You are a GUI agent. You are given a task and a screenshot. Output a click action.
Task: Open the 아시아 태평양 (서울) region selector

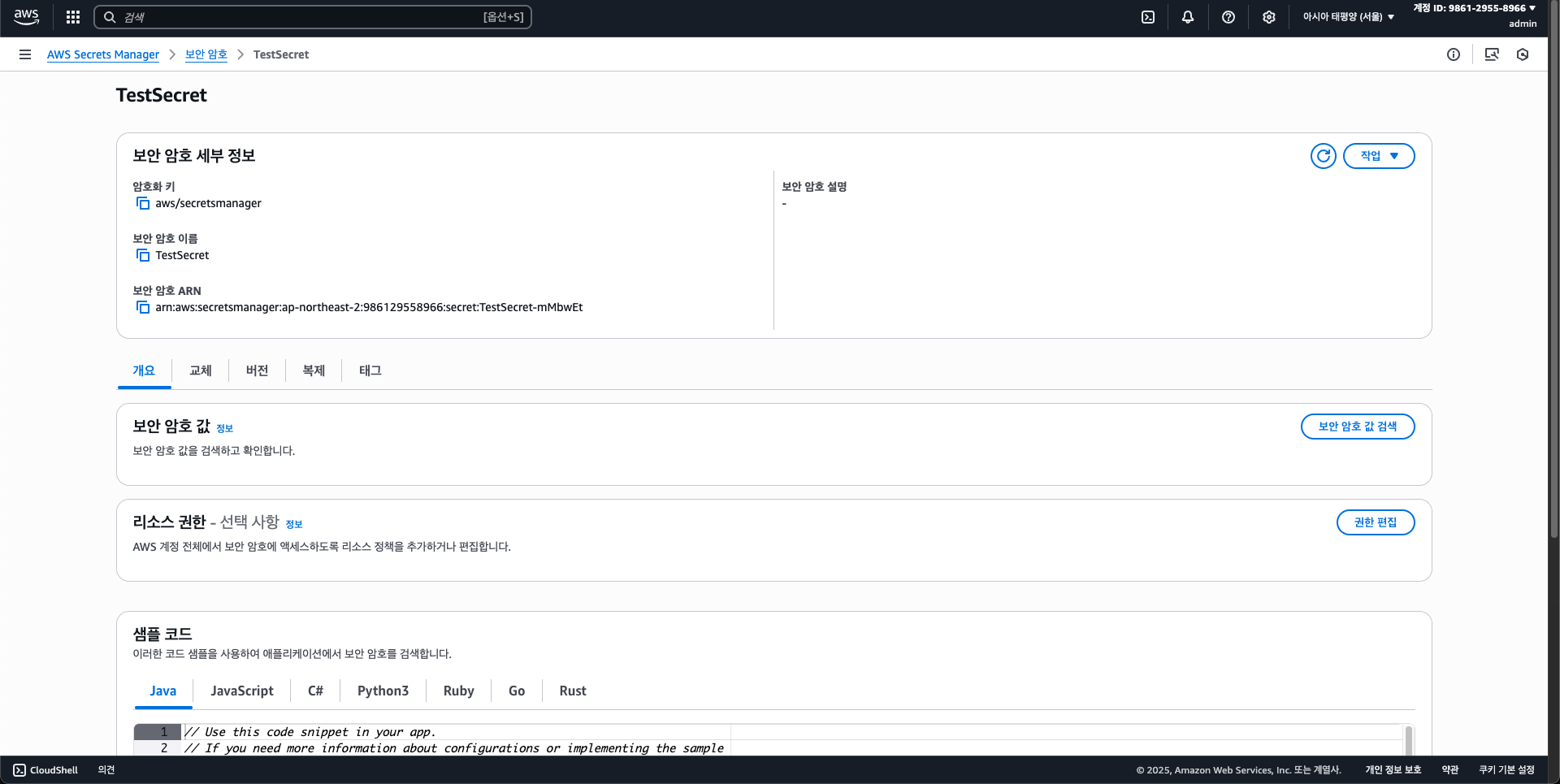(x=1349, y=17)
